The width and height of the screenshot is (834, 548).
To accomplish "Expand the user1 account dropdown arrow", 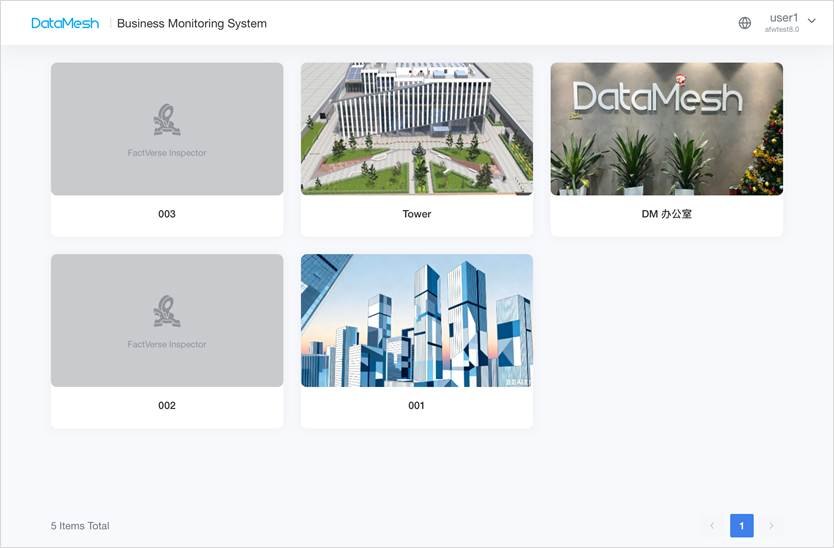I will (x=811, y=21).
